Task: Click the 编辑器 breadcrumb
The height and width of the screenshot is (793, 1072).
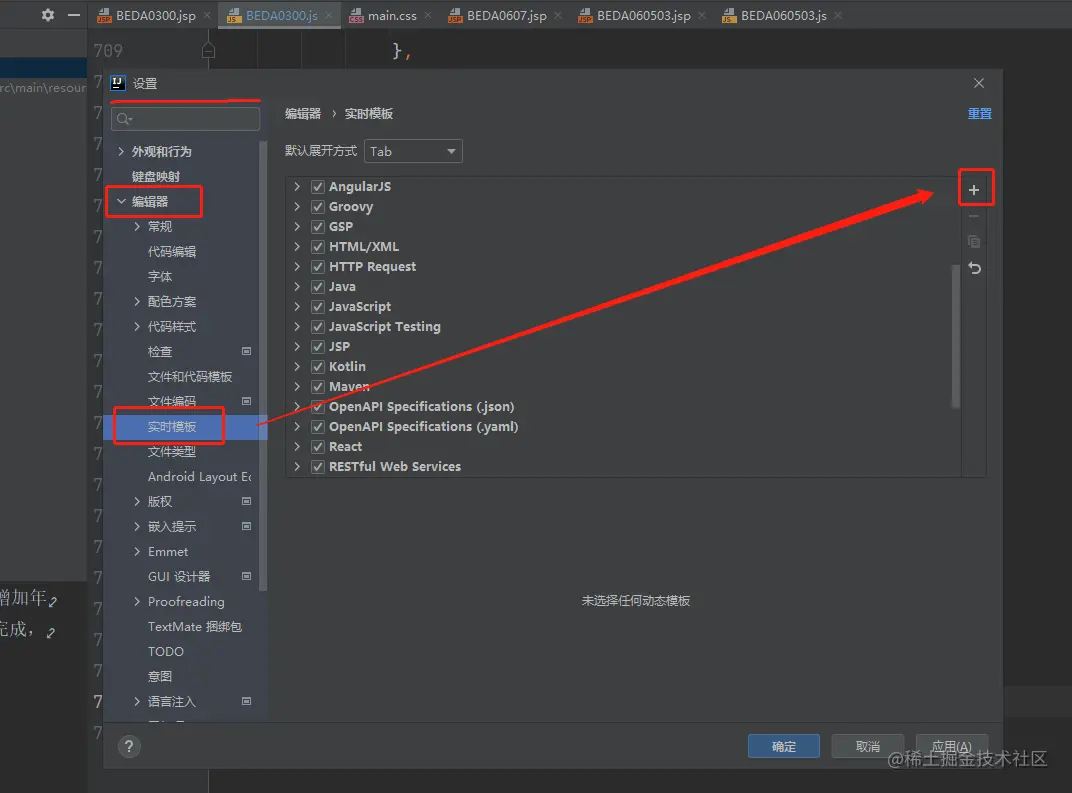Action: (303, 113)
